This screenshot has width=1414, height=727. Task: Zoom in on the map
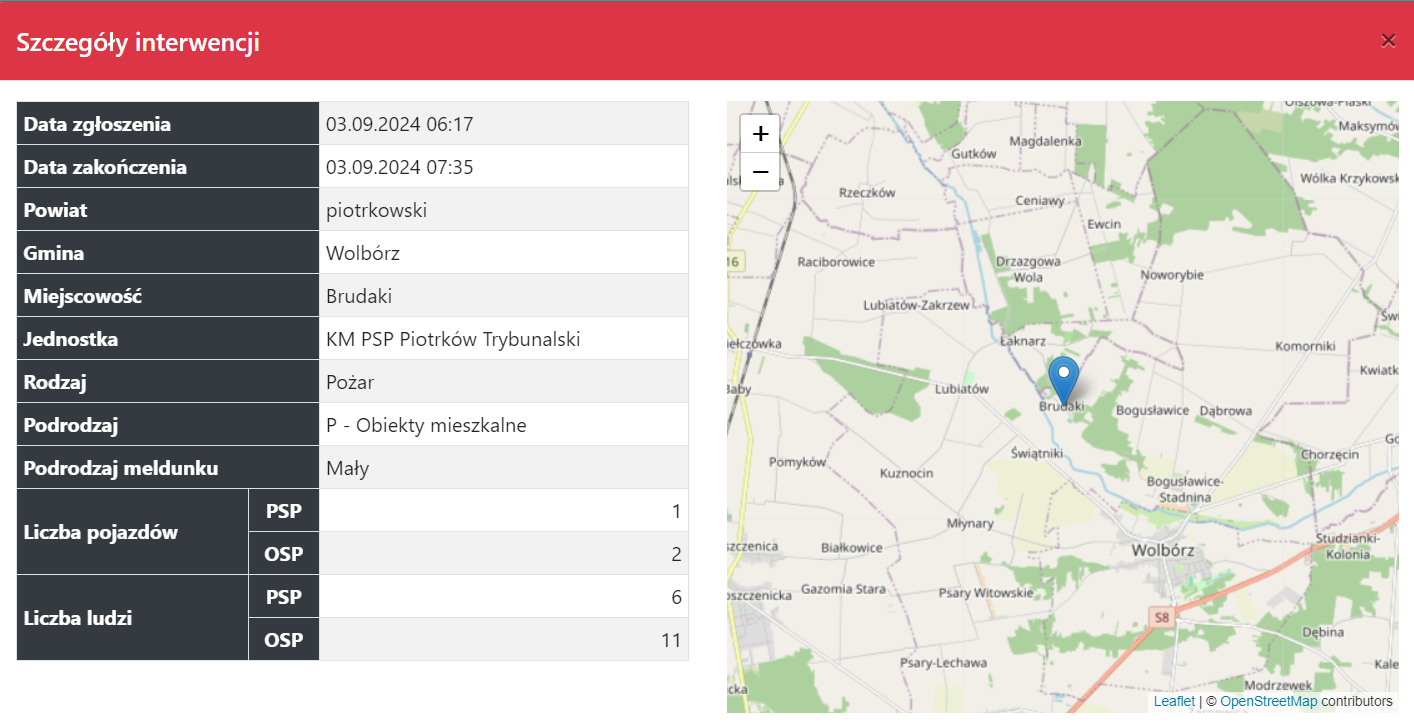coord(760,133)
